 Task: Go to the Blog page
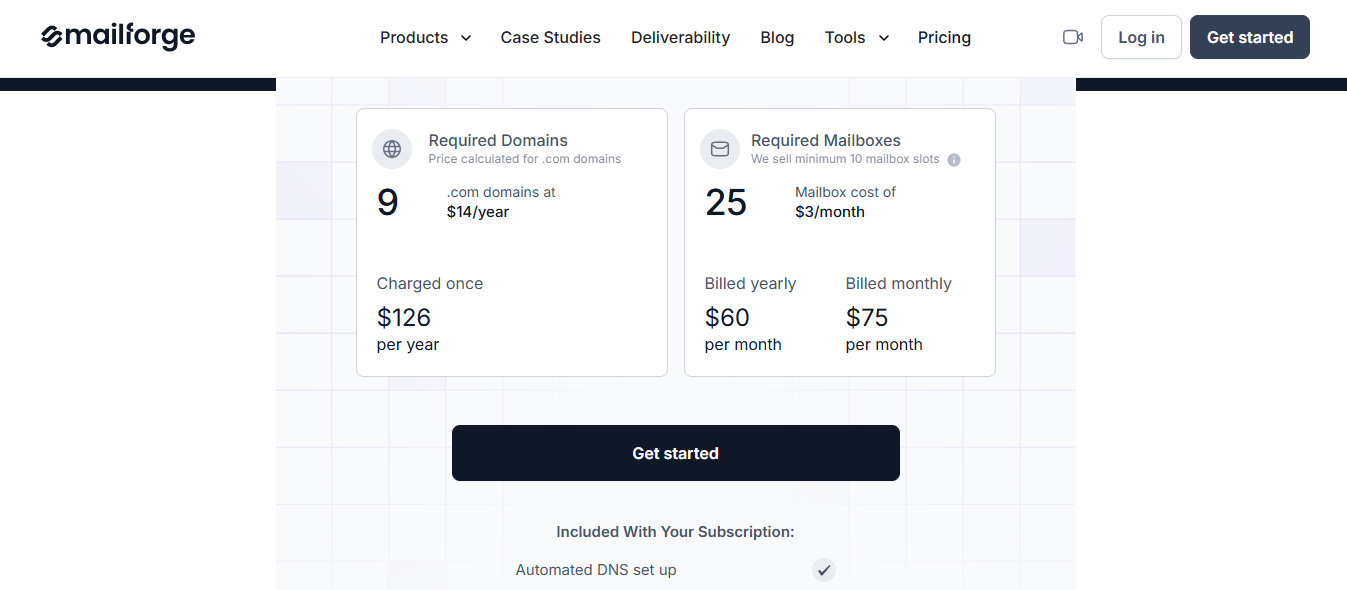pyautogui.click(x=777, y=37)
